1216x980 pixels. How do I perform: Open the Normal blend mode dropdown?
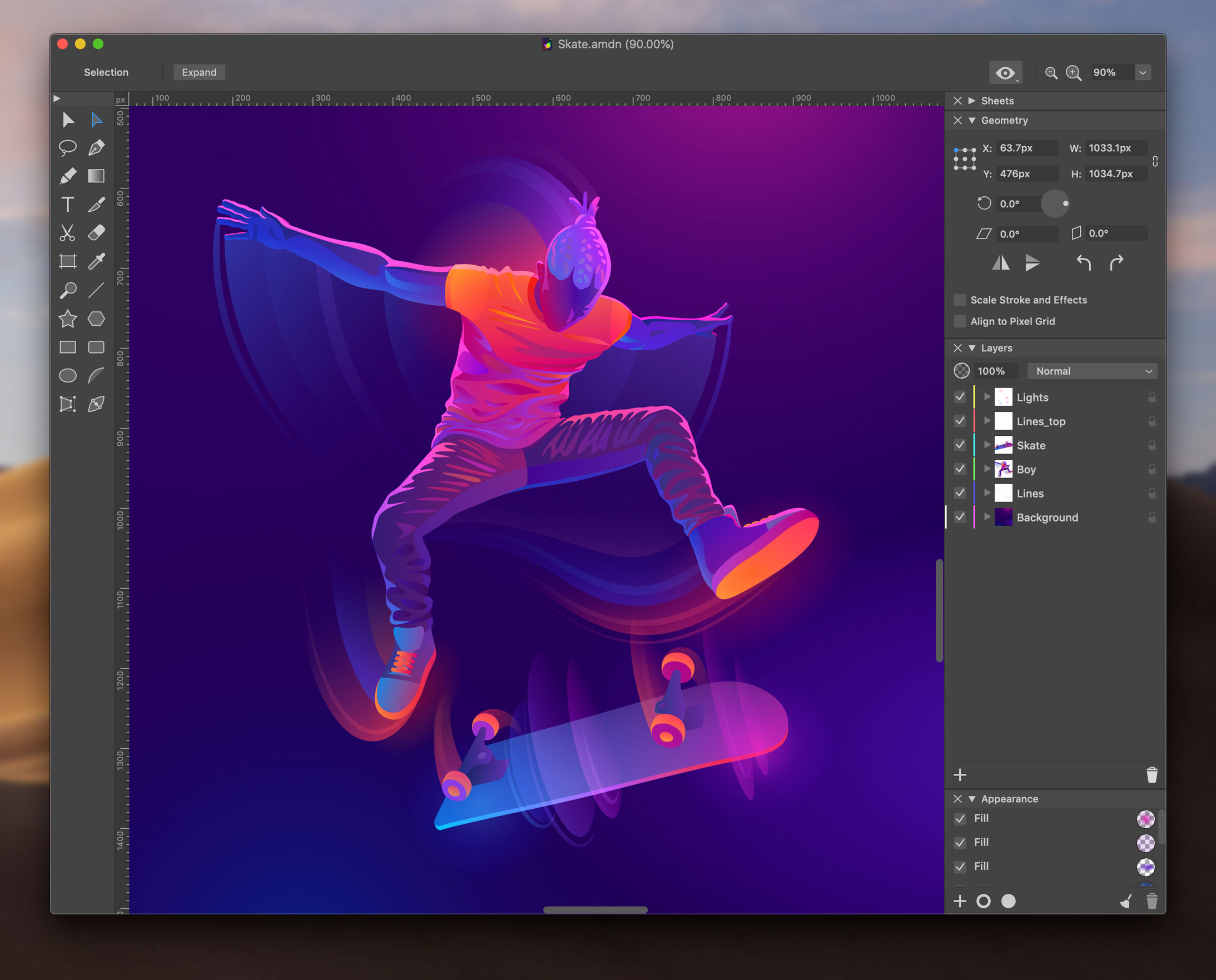click(x=1092, y=371)
